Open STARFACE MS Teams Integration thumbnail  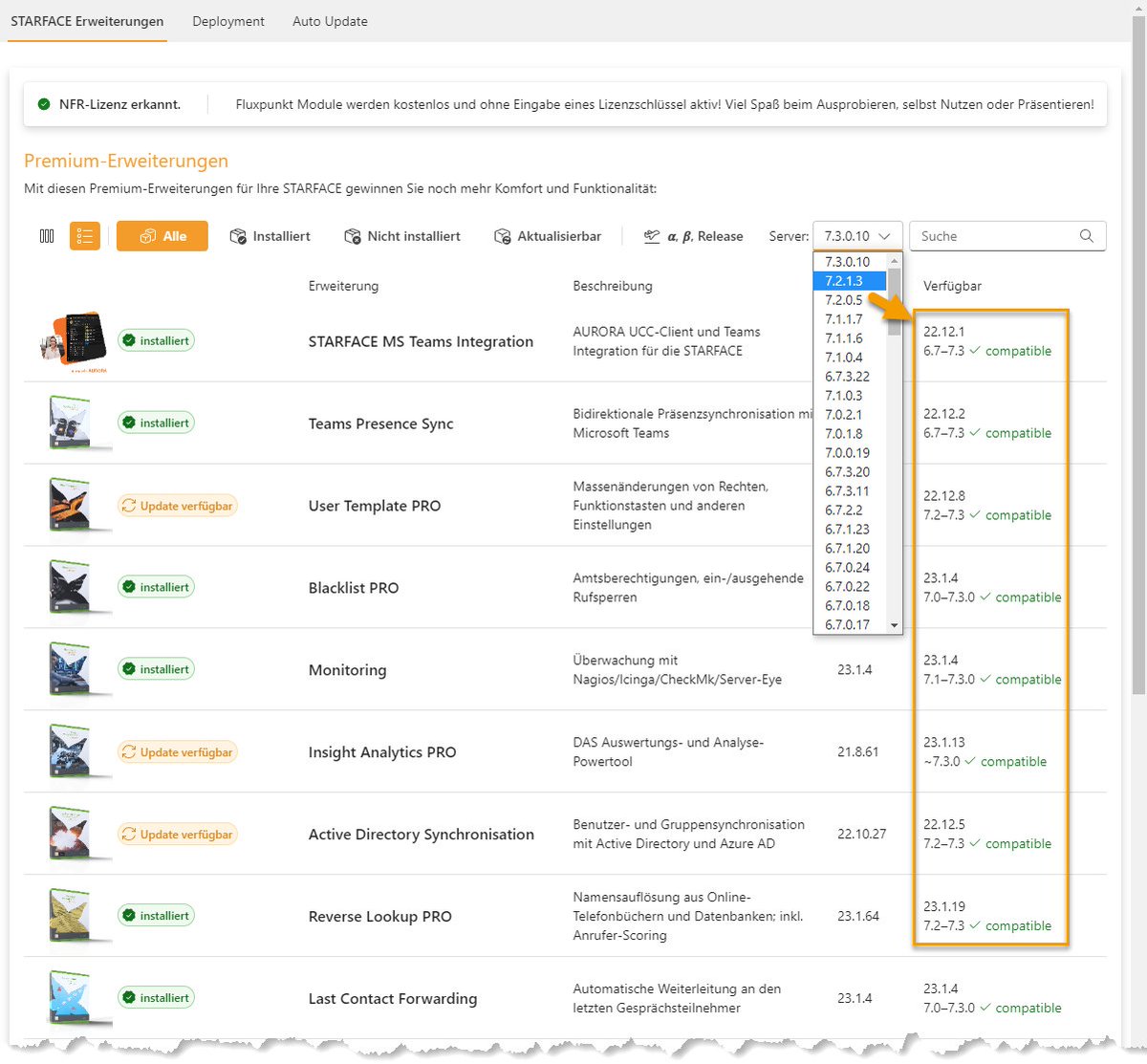tap(74, 341)
